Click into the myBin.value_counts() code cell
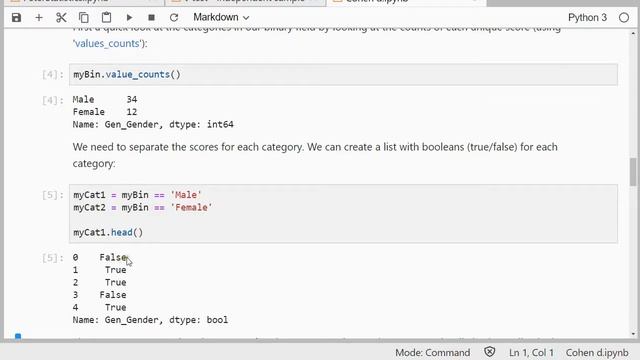The width and height of the screenshot is (640, 360). pos(343,75)
